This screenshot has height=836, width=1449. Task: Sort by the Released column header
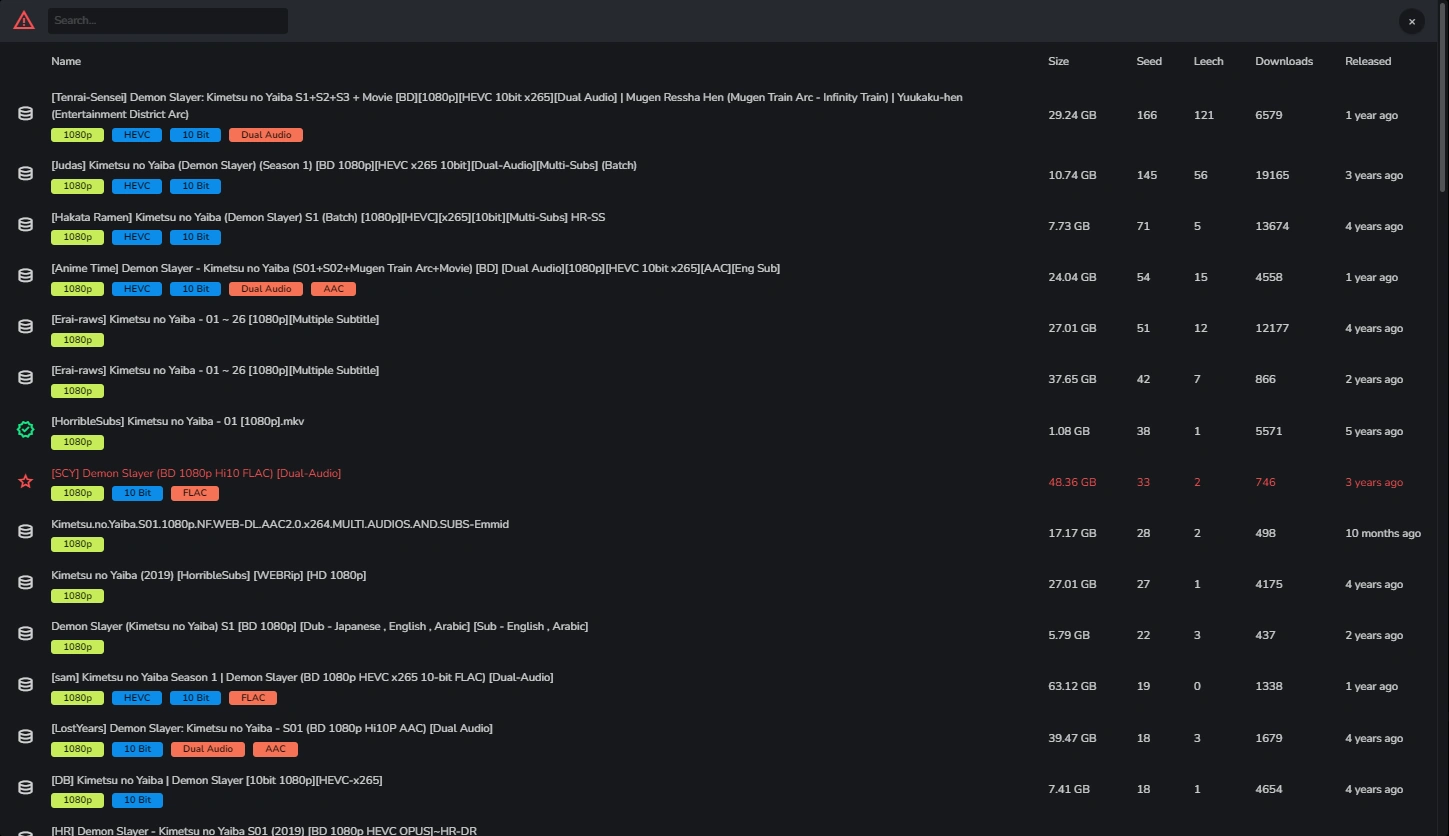[x=1367, y=61]
